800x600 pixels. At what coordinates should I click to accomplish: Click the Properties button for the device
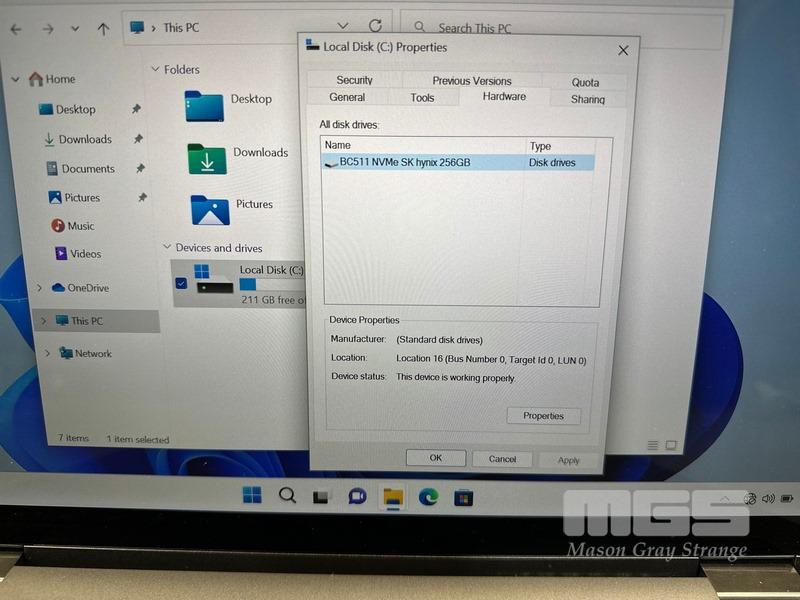543,416
